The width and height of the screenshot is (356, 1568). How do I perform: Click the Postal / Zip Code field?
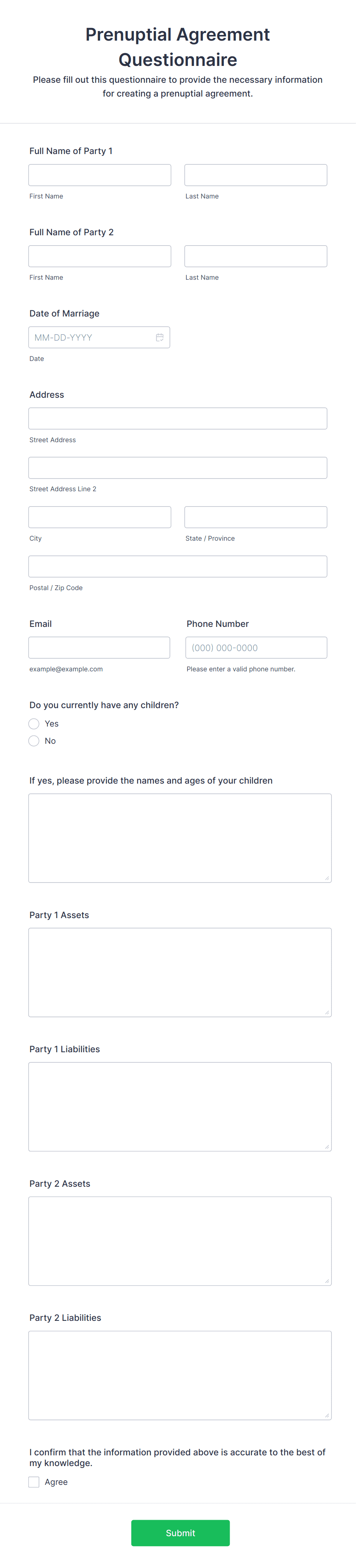tap(178, 566)
